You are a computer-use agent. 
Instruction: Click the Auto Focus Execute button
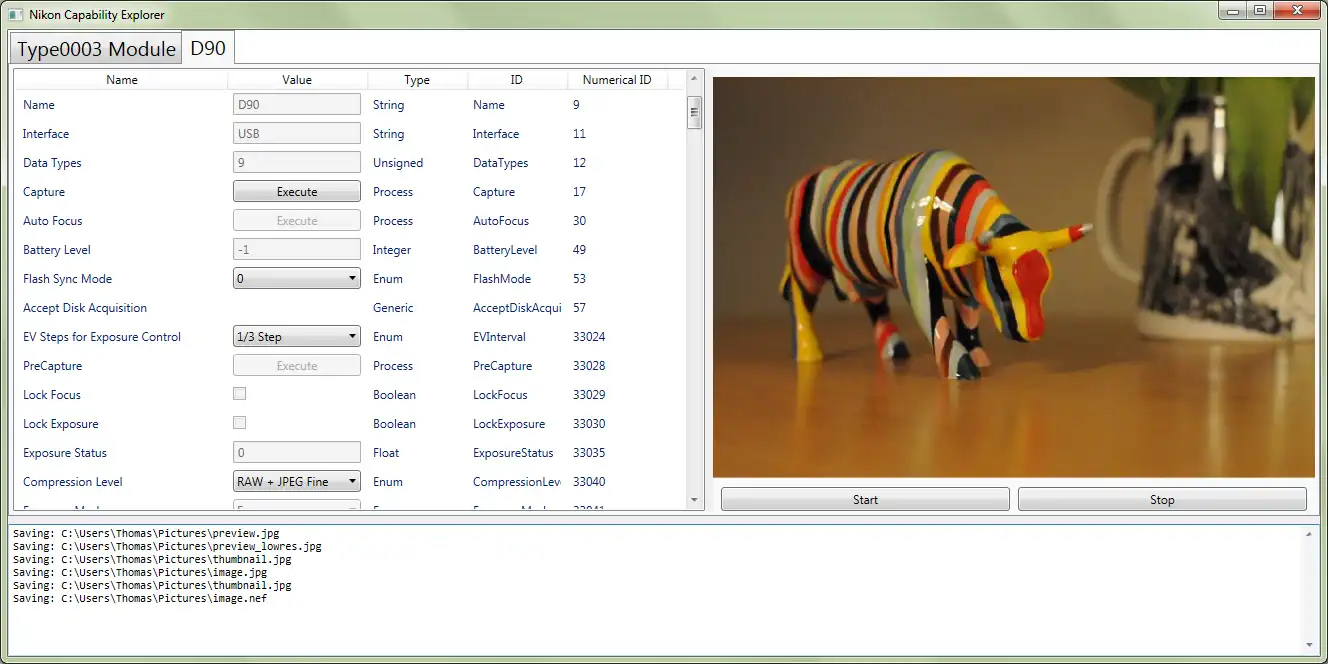click(x=297, y=220)
